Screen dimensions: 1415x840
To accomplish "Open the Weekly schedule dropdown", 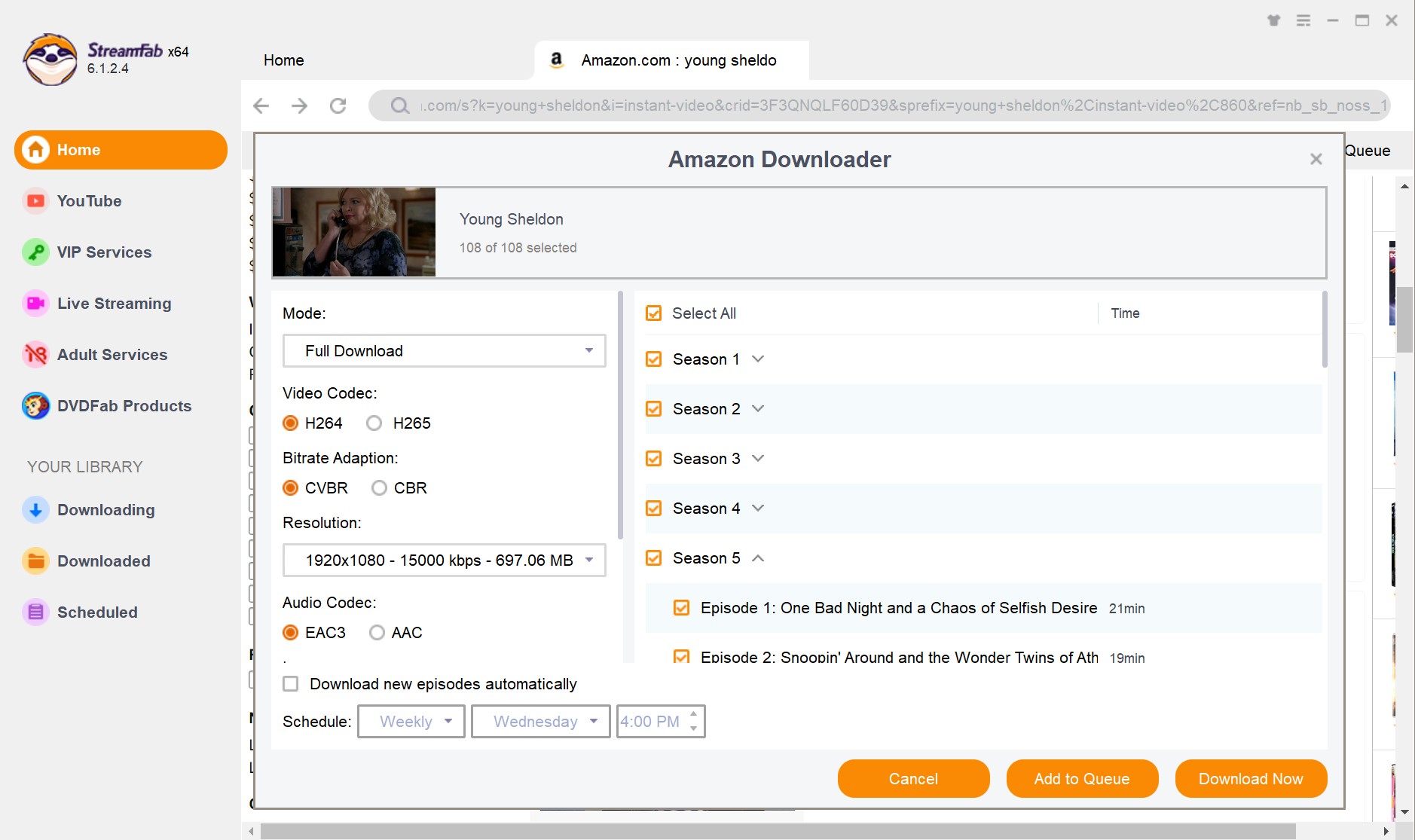I will point(411,722).
